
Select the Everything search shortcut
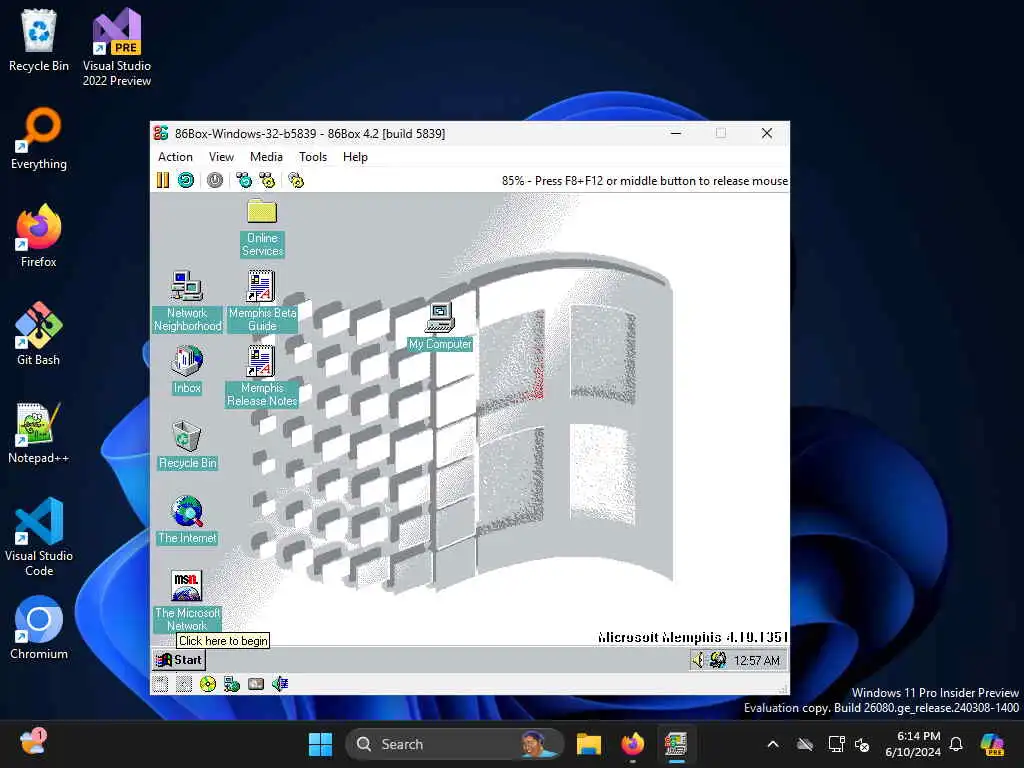(39, 138)
